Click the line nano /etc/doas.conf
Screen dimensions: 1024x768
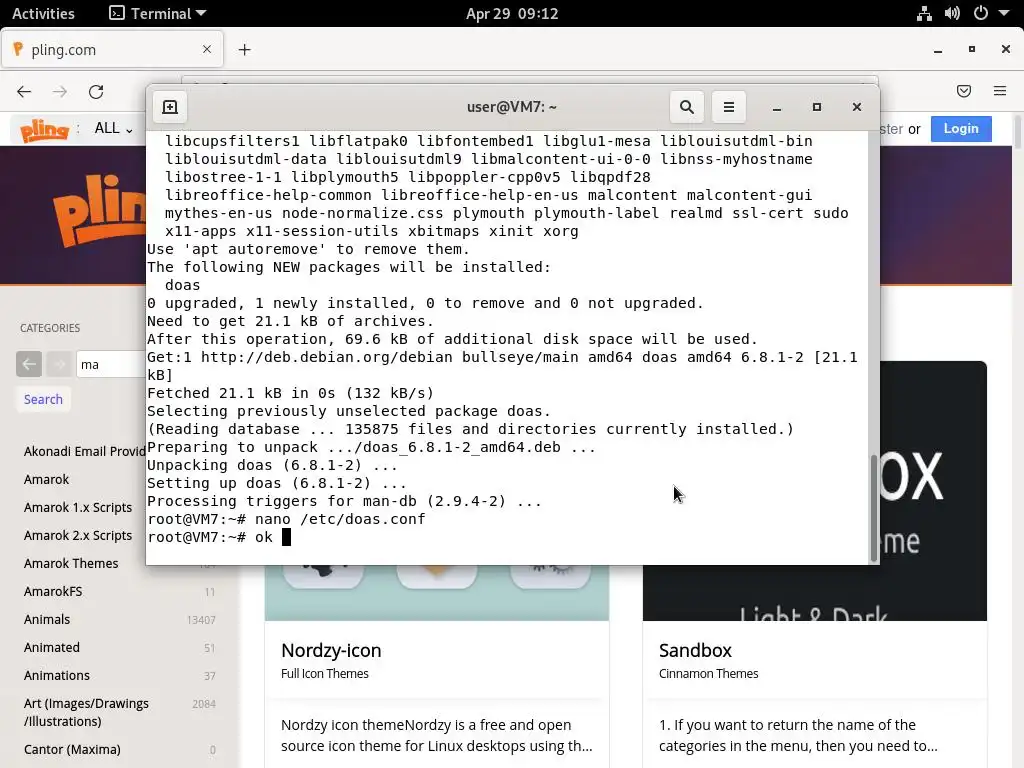click(x=286, y=519)
